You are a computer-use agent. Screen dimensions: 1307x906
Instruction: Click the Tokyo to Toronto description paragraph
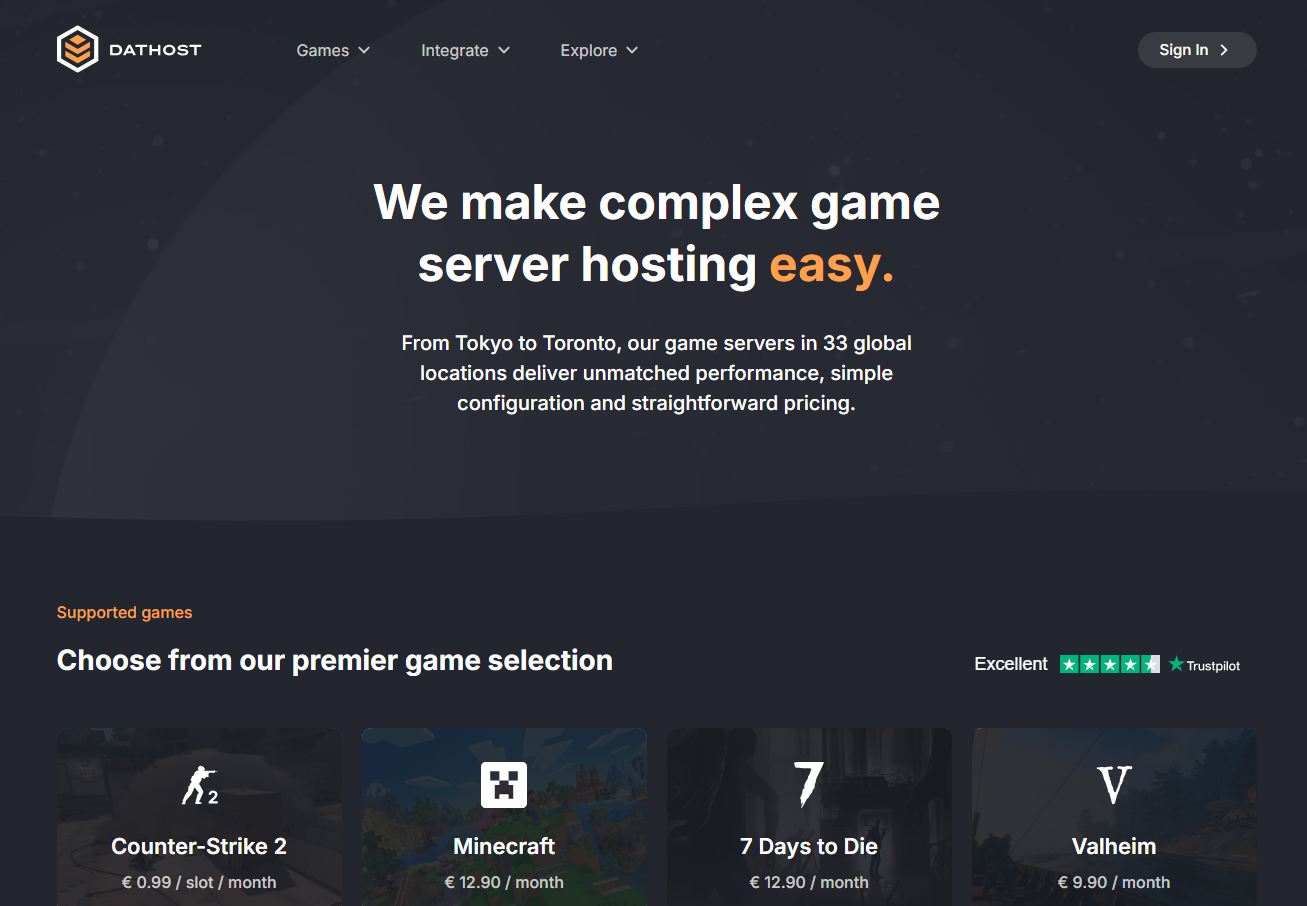[656, 373]
